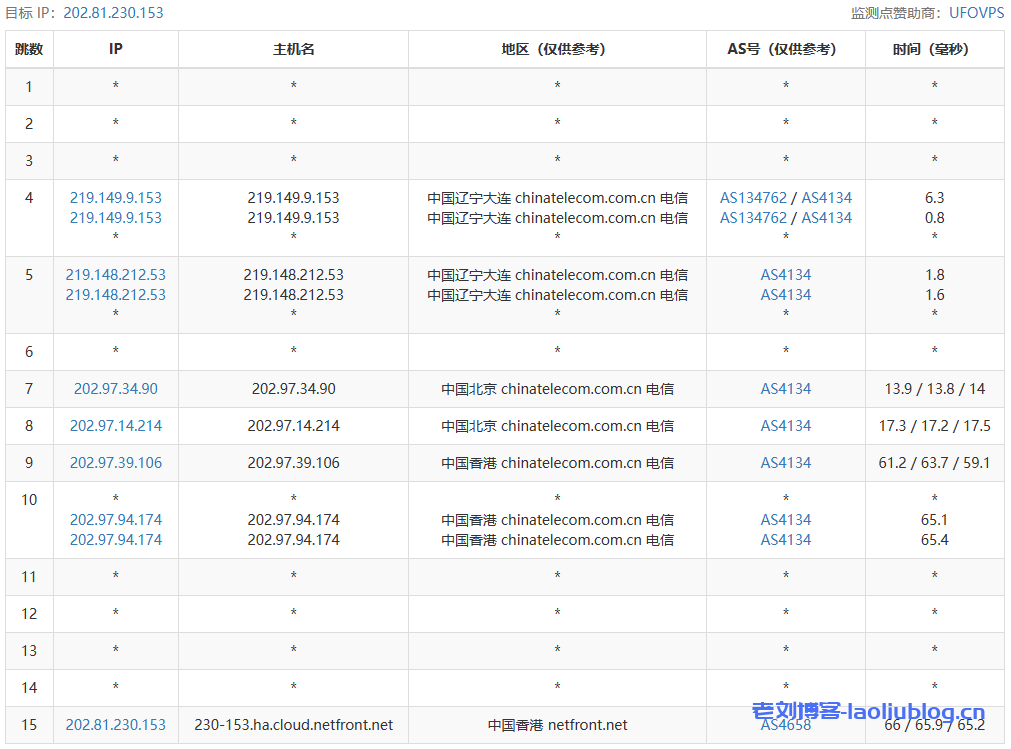Click the 地区（仅供参考） column header
The height and width of the screenshot is (749, 1011).
pos(557,49)
